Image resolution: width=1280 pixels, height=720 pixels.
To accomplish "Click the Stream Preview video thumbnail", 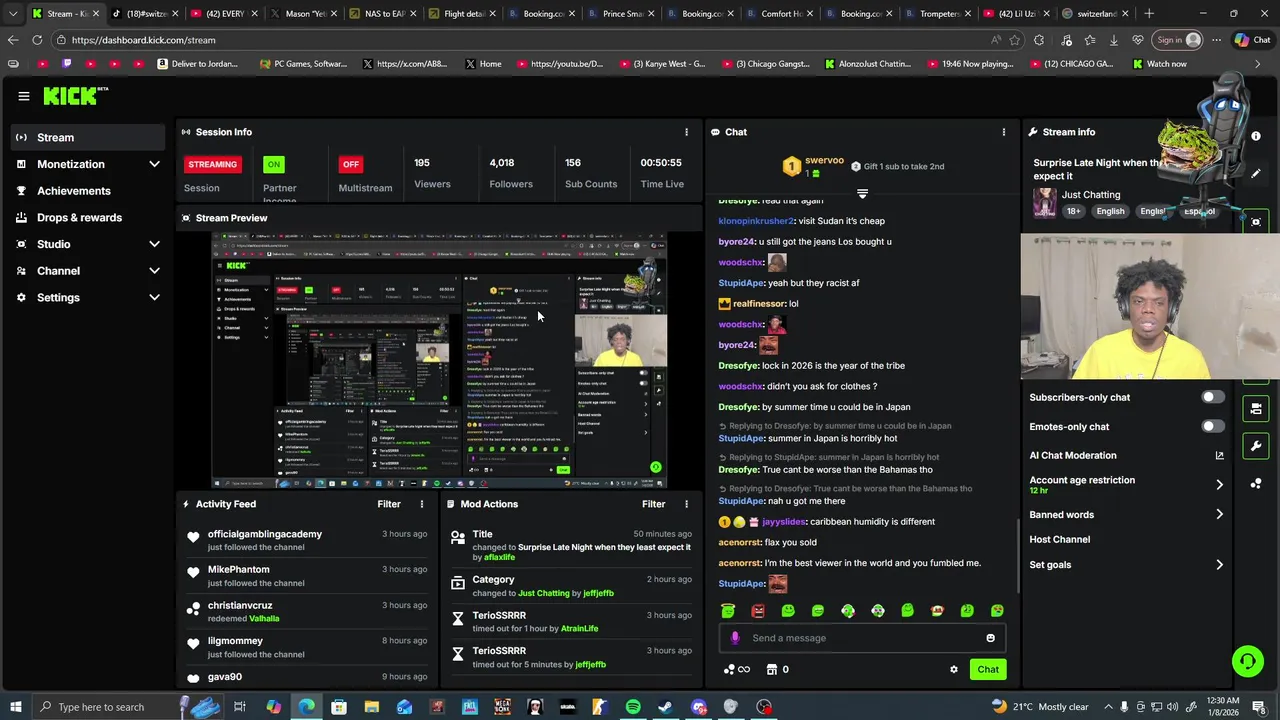I will tap(439, 360).
